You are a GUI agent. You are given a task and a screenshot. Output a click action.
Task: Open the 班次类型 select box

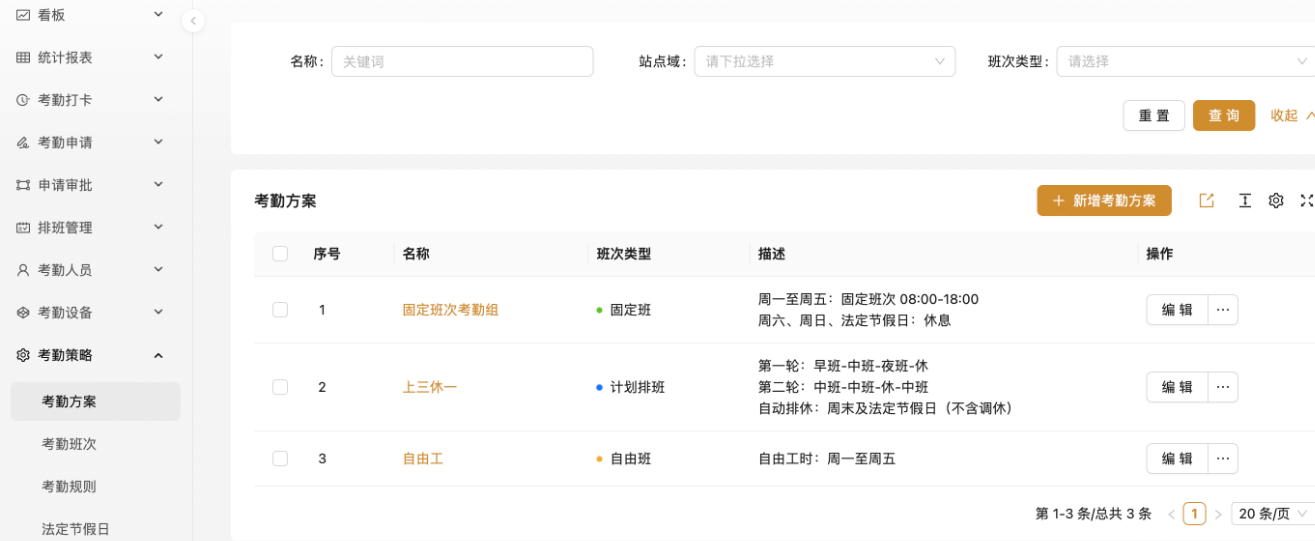pos(1186,61)
